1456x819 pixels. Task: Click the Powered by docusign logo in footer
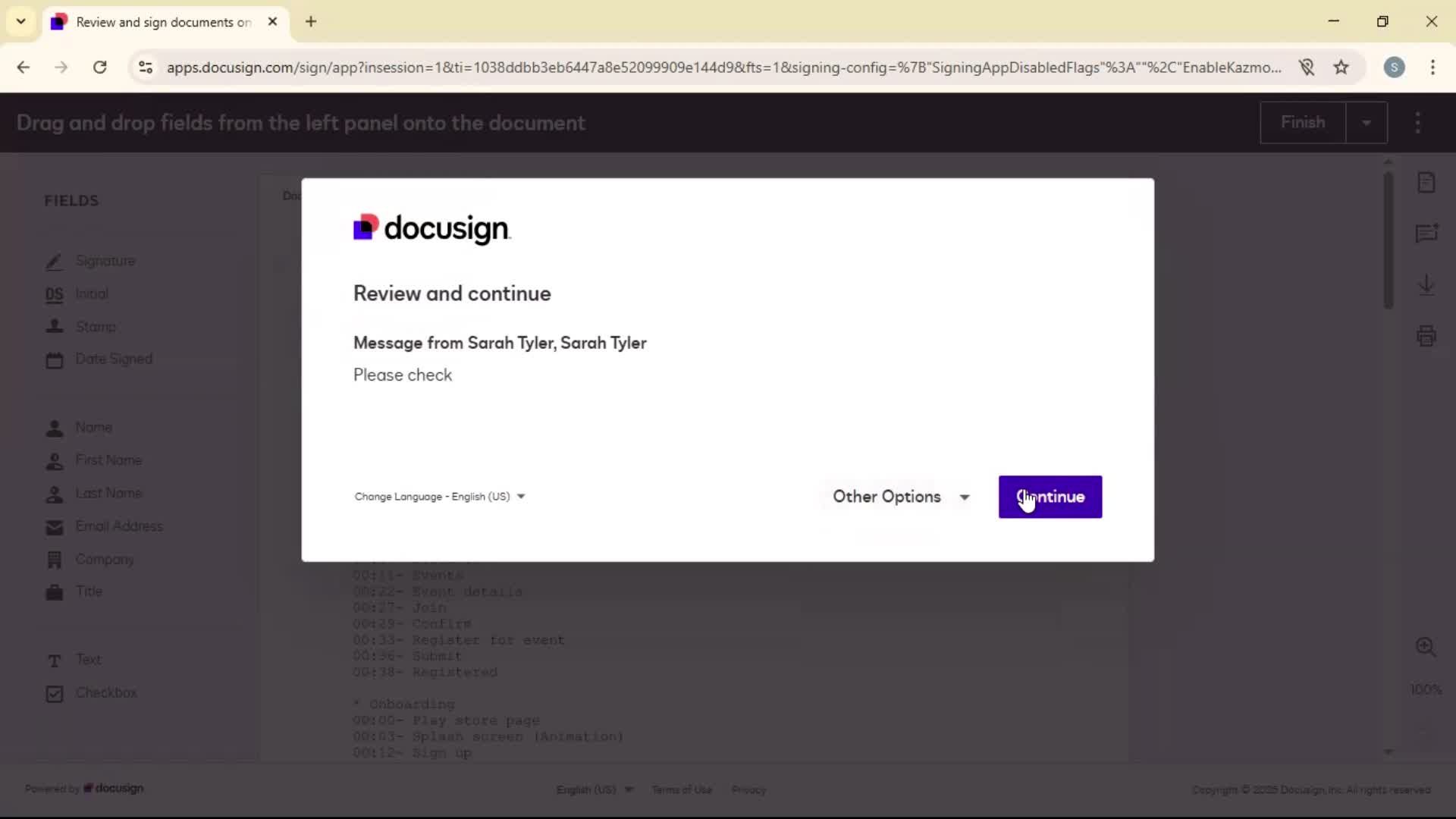(84, 789)
